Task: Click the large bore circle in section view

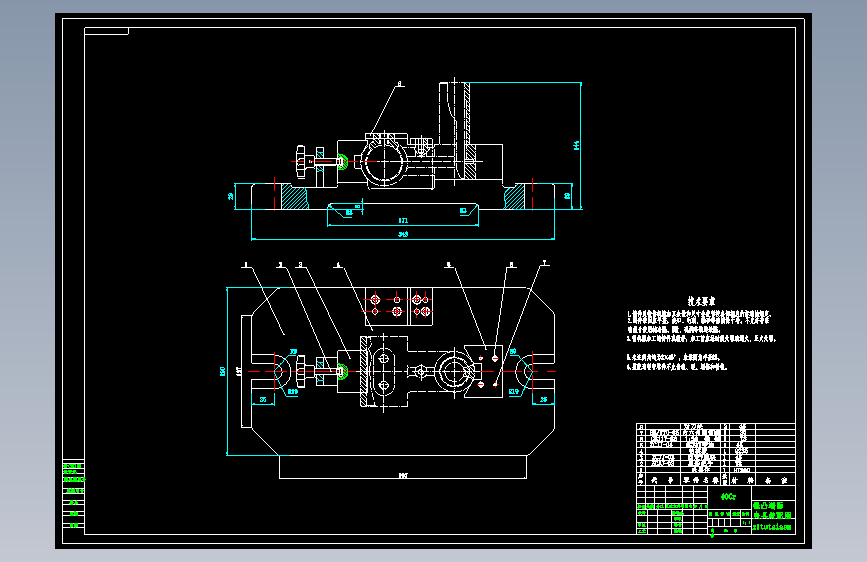Action: 385,162
